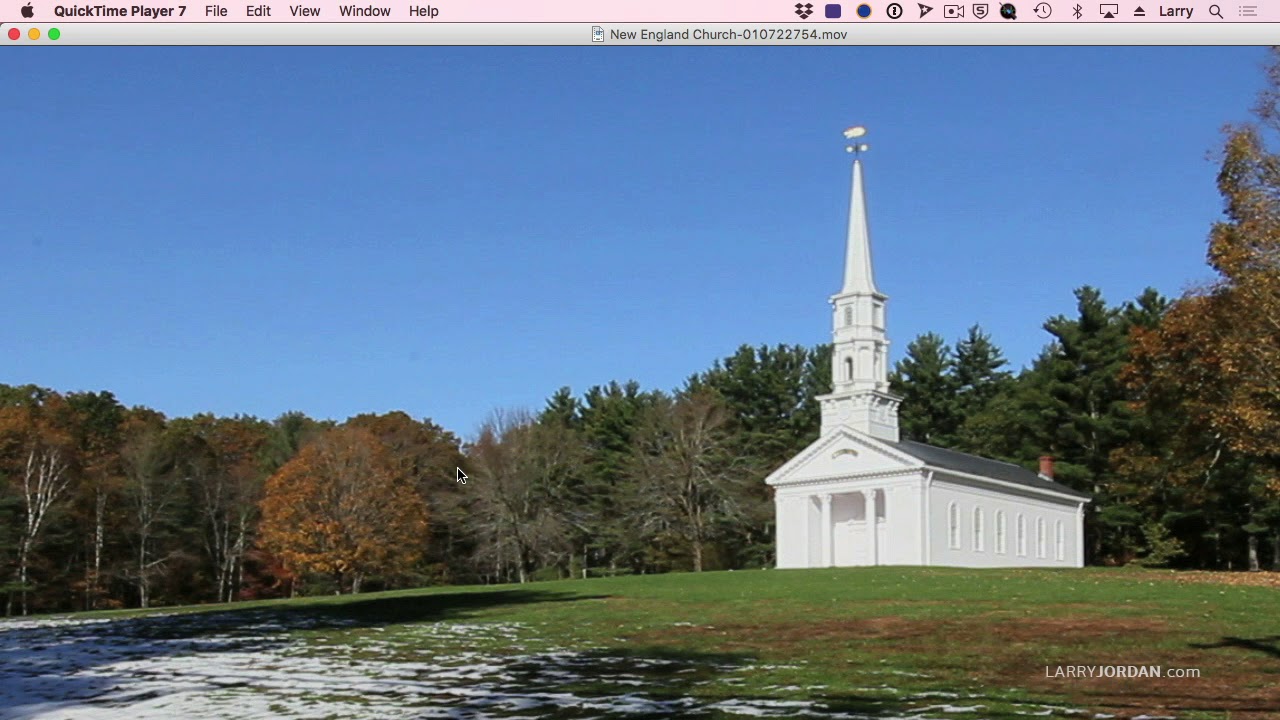Open the QuickTime Player 7 menu
The image size is (1280, 720).
120,11
